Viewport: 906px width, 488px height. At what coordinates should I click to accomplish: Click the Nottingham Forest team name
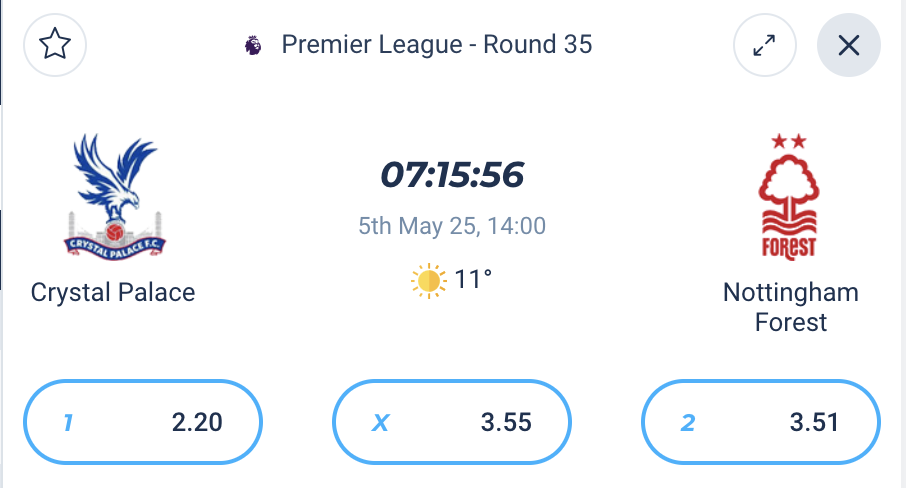790,307
